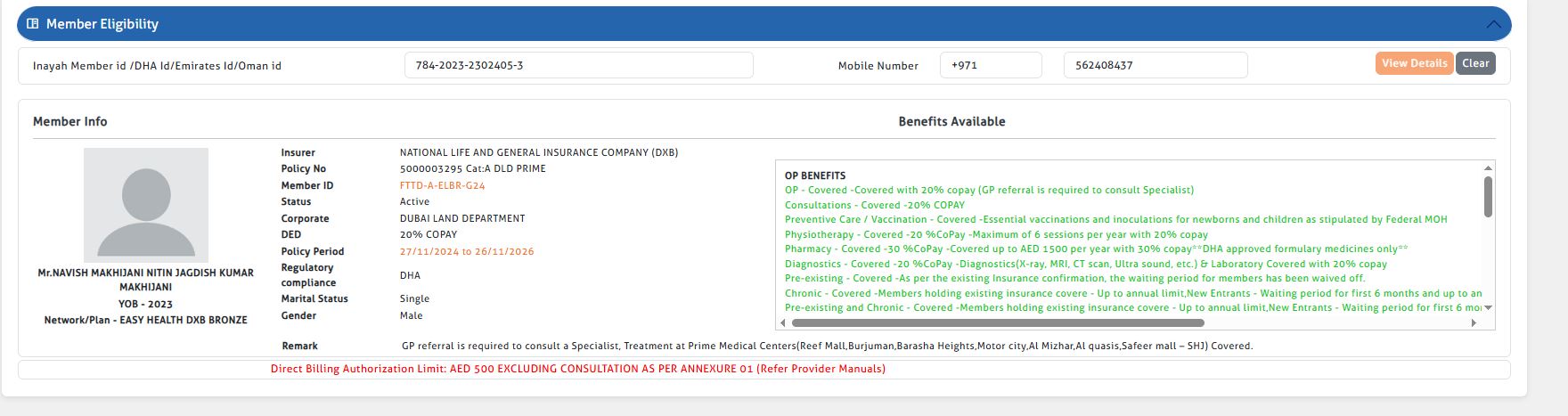
Task: Collapse the Member Eligibility panel chevron
Action: point(1494,25)
